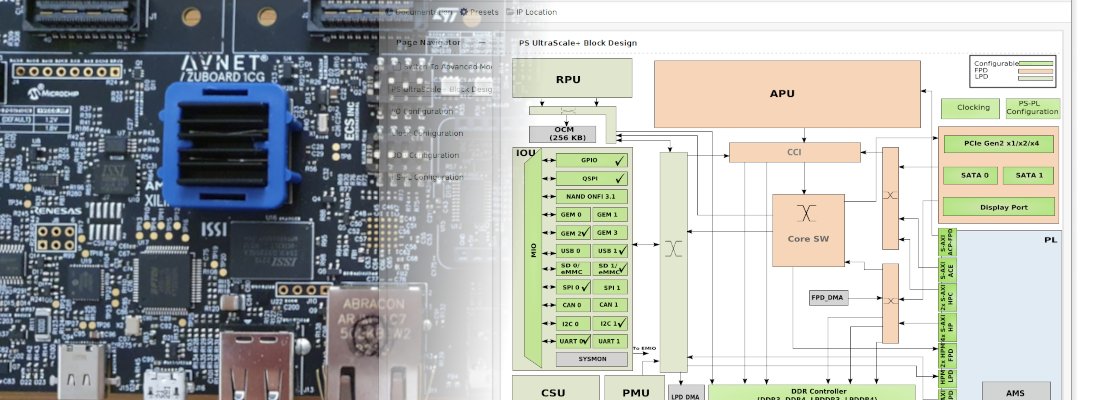Open Clock Configuration page in navigator
This screenshot has width=1100, height=400.
pos(429,133)
